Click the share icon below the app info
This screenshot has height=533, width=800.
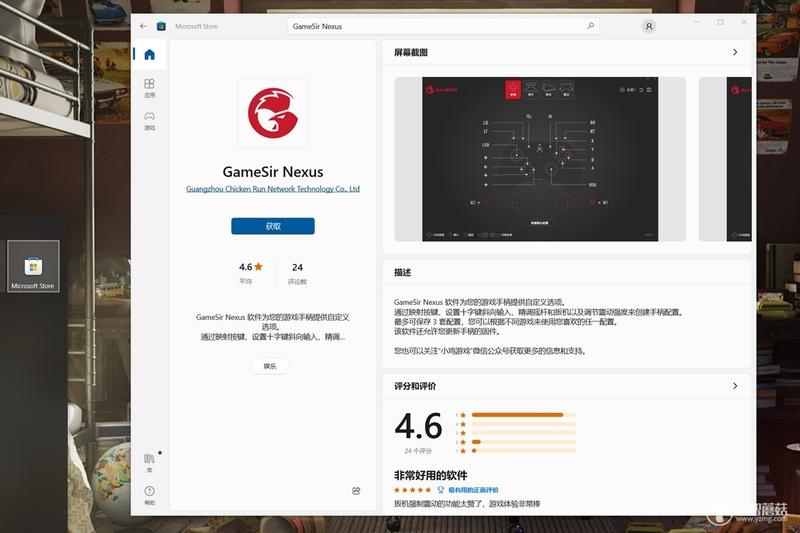click(356, 491)
